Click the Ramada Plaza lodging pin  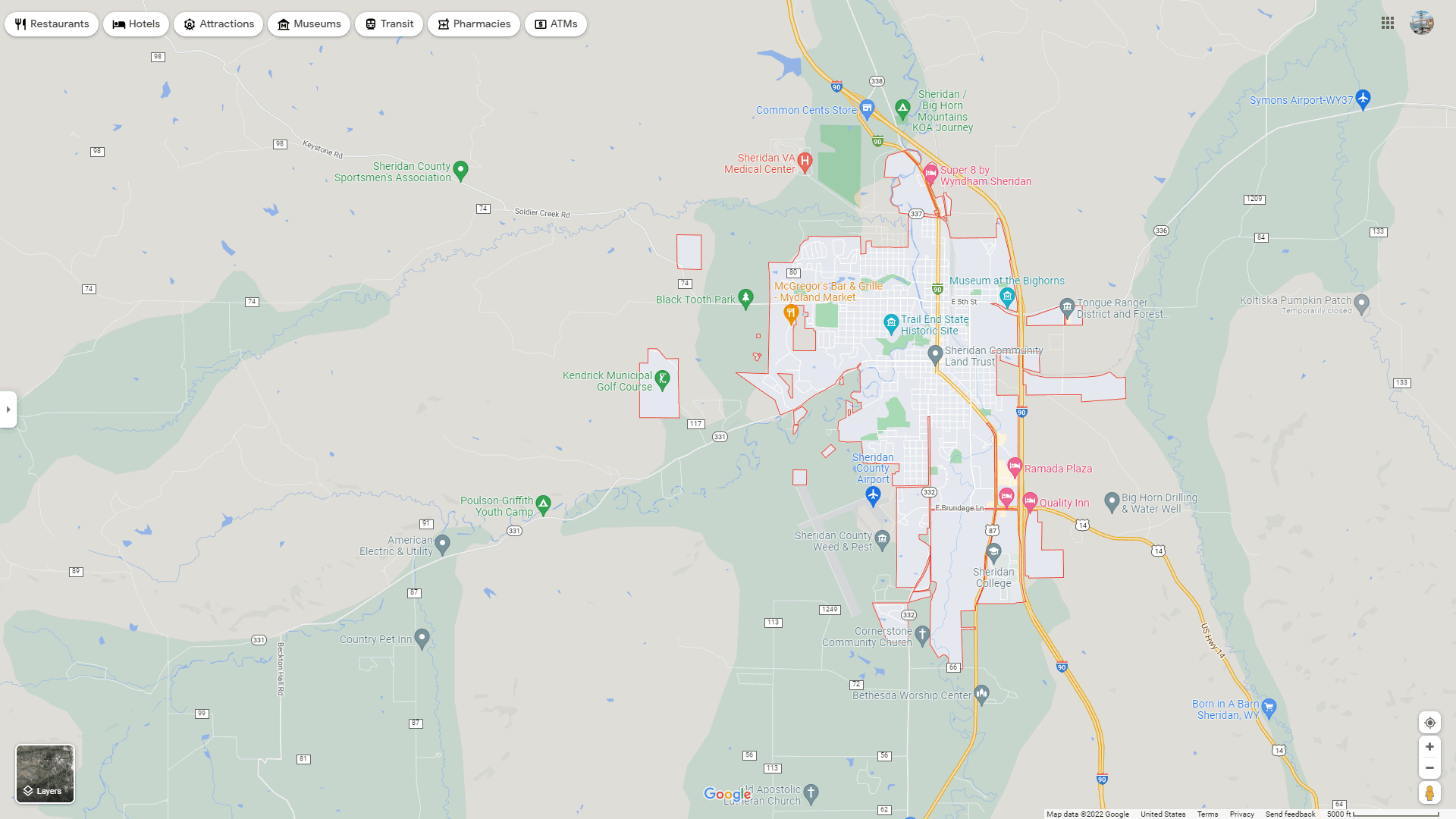pyautogui.click(x=1014, y=468)
